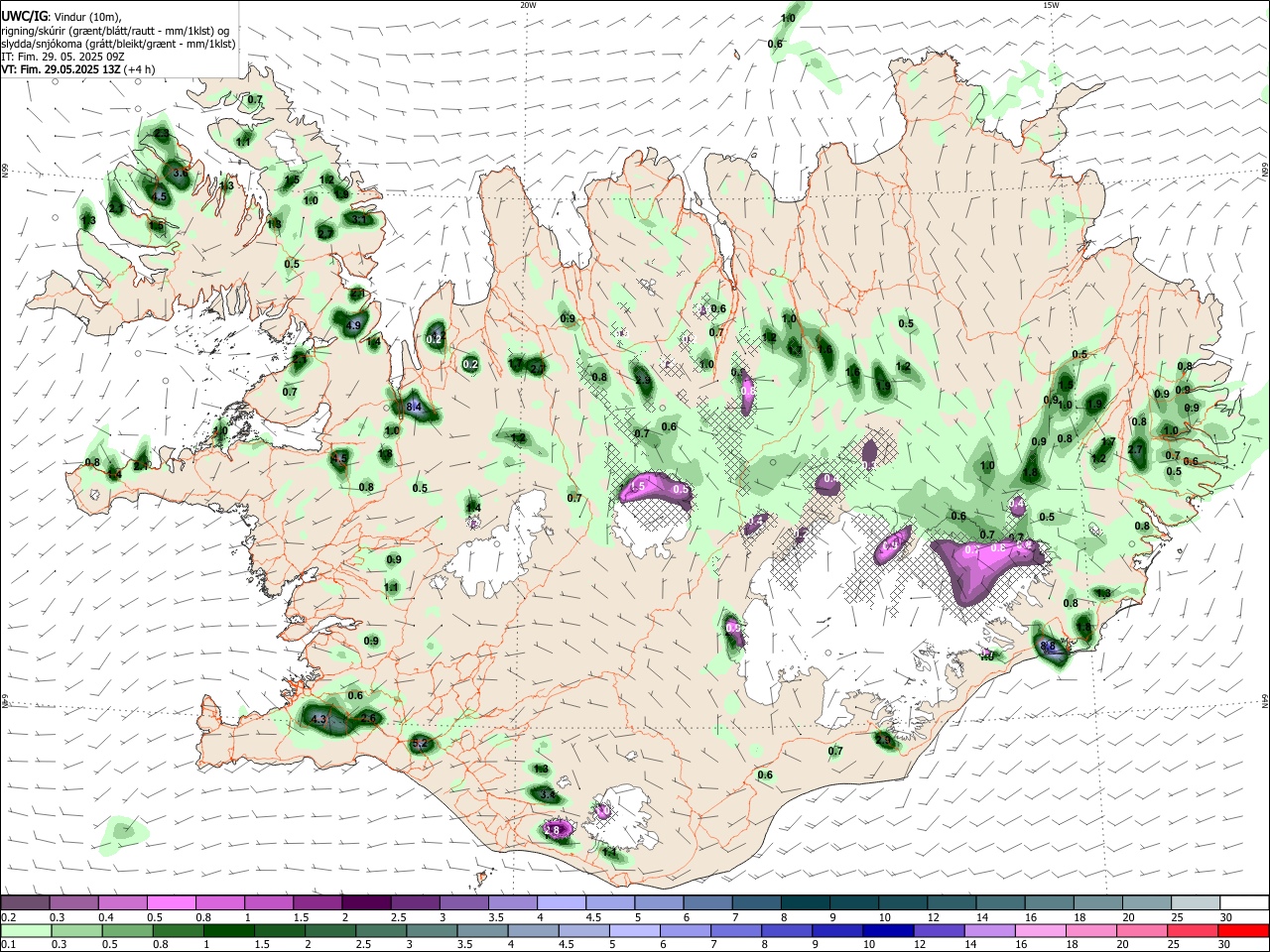Click the light violet 14 mm rain swatch
The image size is (1270, 952).
(x=988, y=931)
